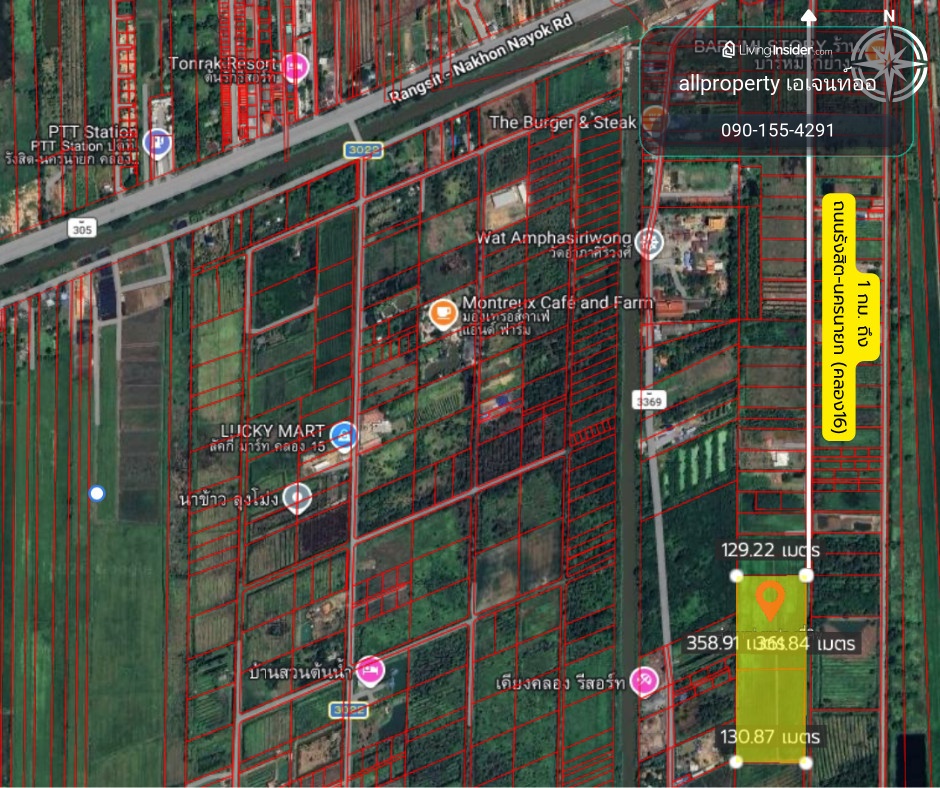Image resolution: width=940 pixels, height=788 pixels.
Task: Click the phone number 090-155-4291
Action: (778, 130)
